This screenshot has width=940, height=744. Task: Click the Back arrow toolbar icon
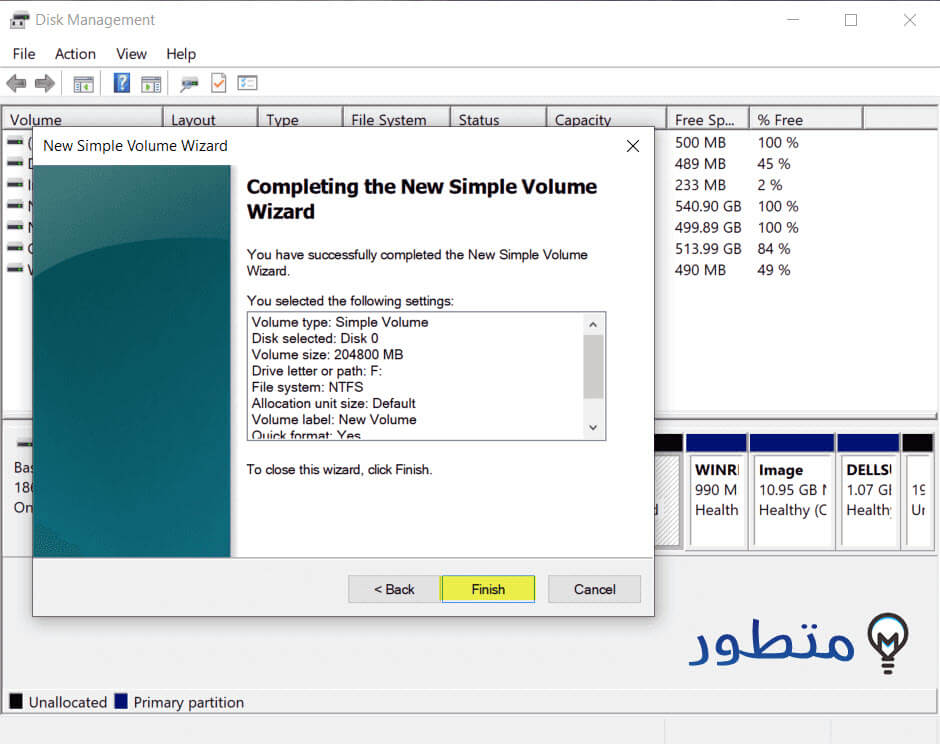point(17,83)
